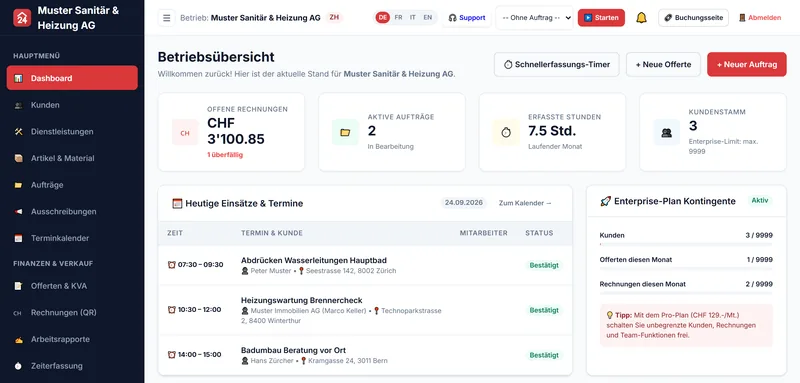Select Heizungswartung Brennercheck appointment
800x383 pixels.
click(302, 300)
